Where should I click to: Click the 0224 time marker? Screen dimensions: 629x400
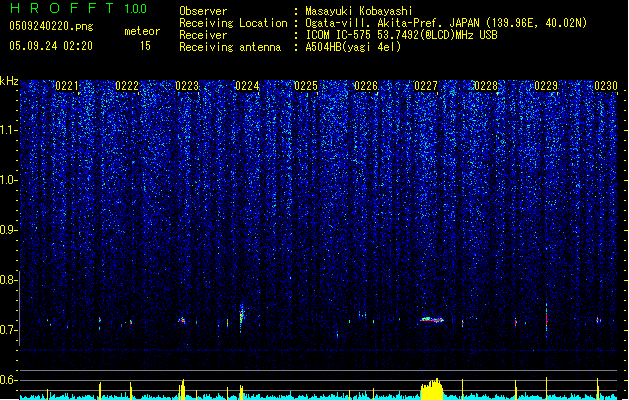[x=247, y=86]
